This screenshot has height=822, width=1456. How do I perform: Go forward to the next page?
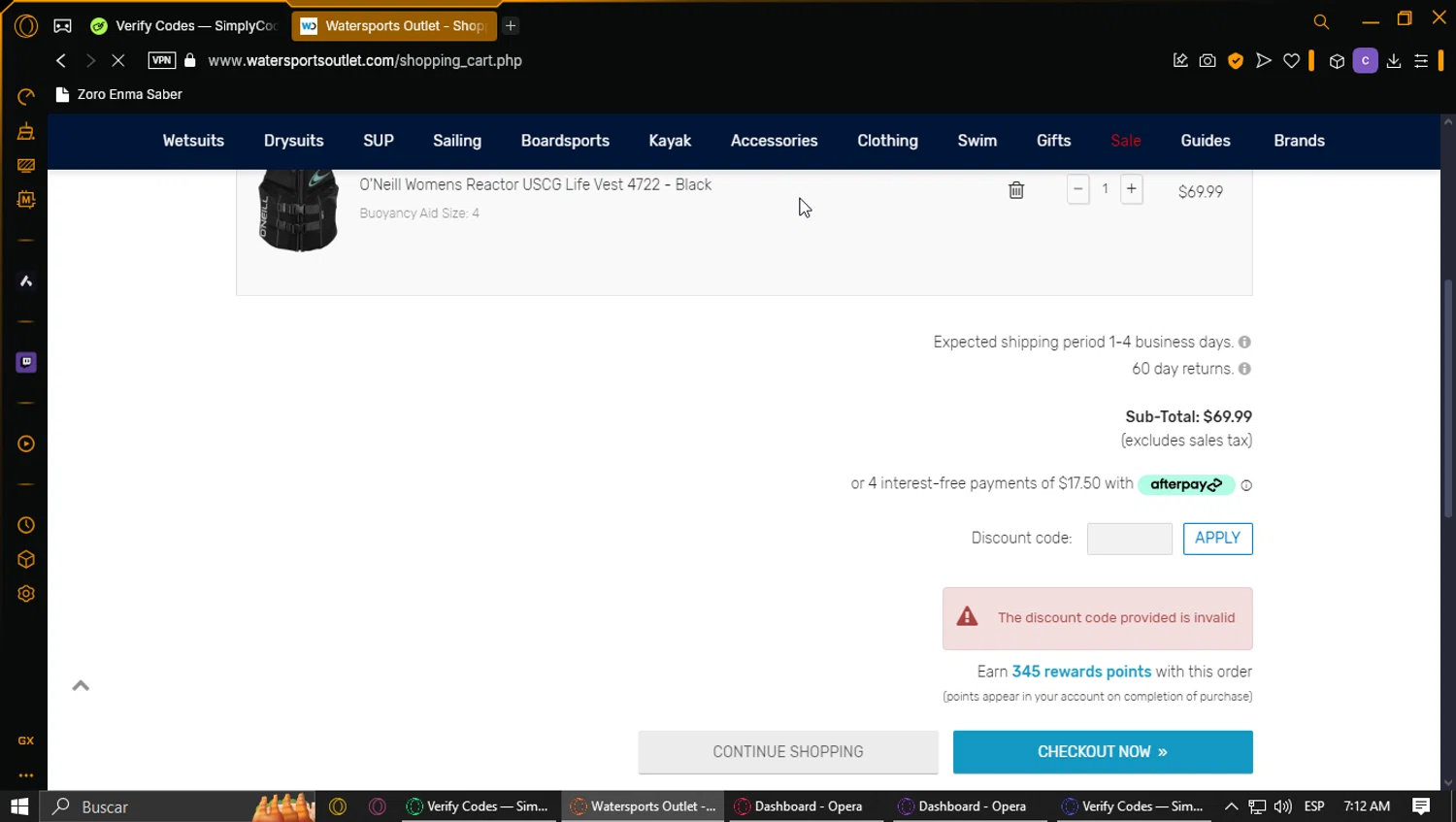click(90, 61)
